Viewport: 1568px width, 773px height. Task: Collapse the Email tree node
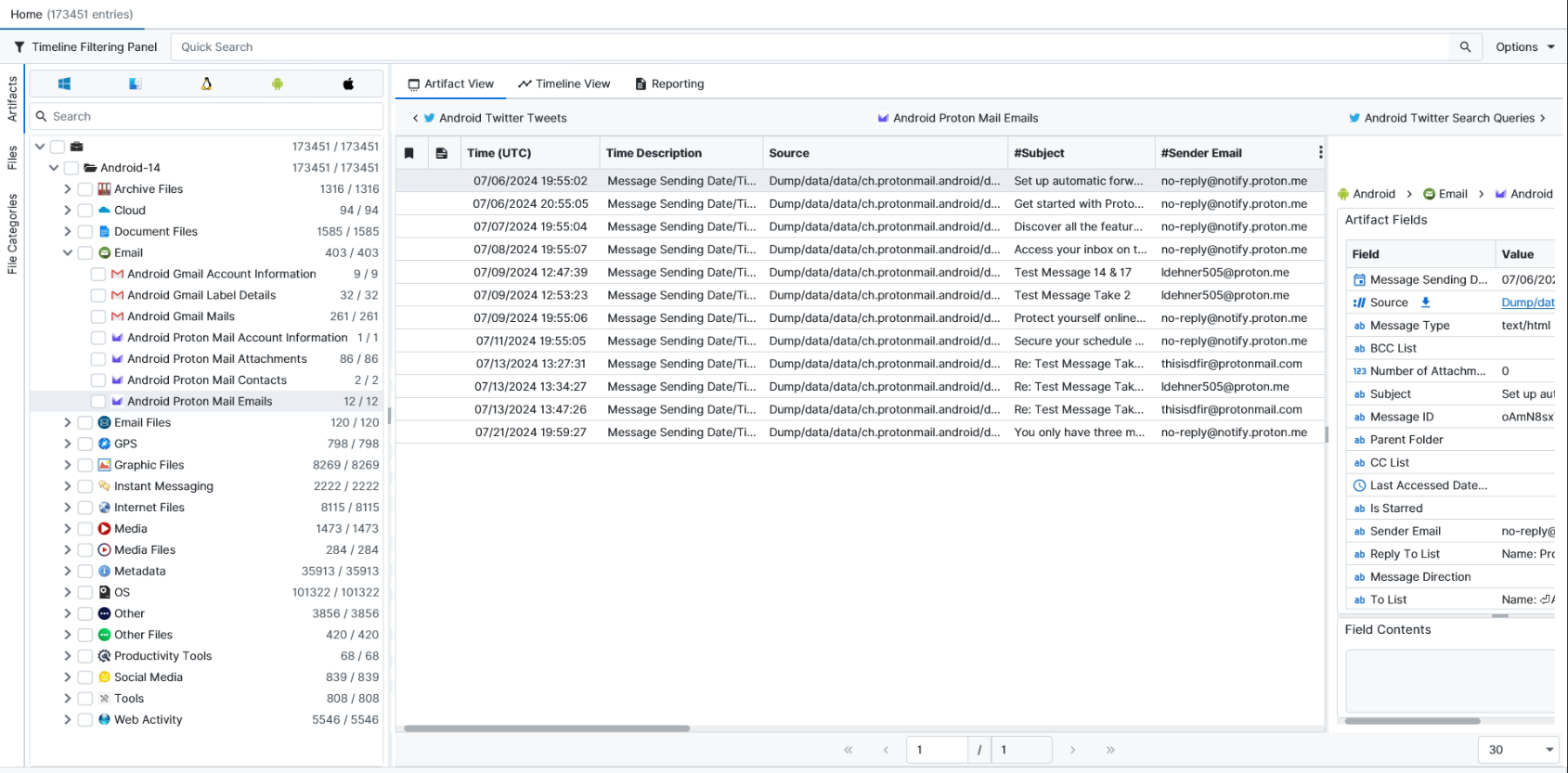click(x=68, y=253)
